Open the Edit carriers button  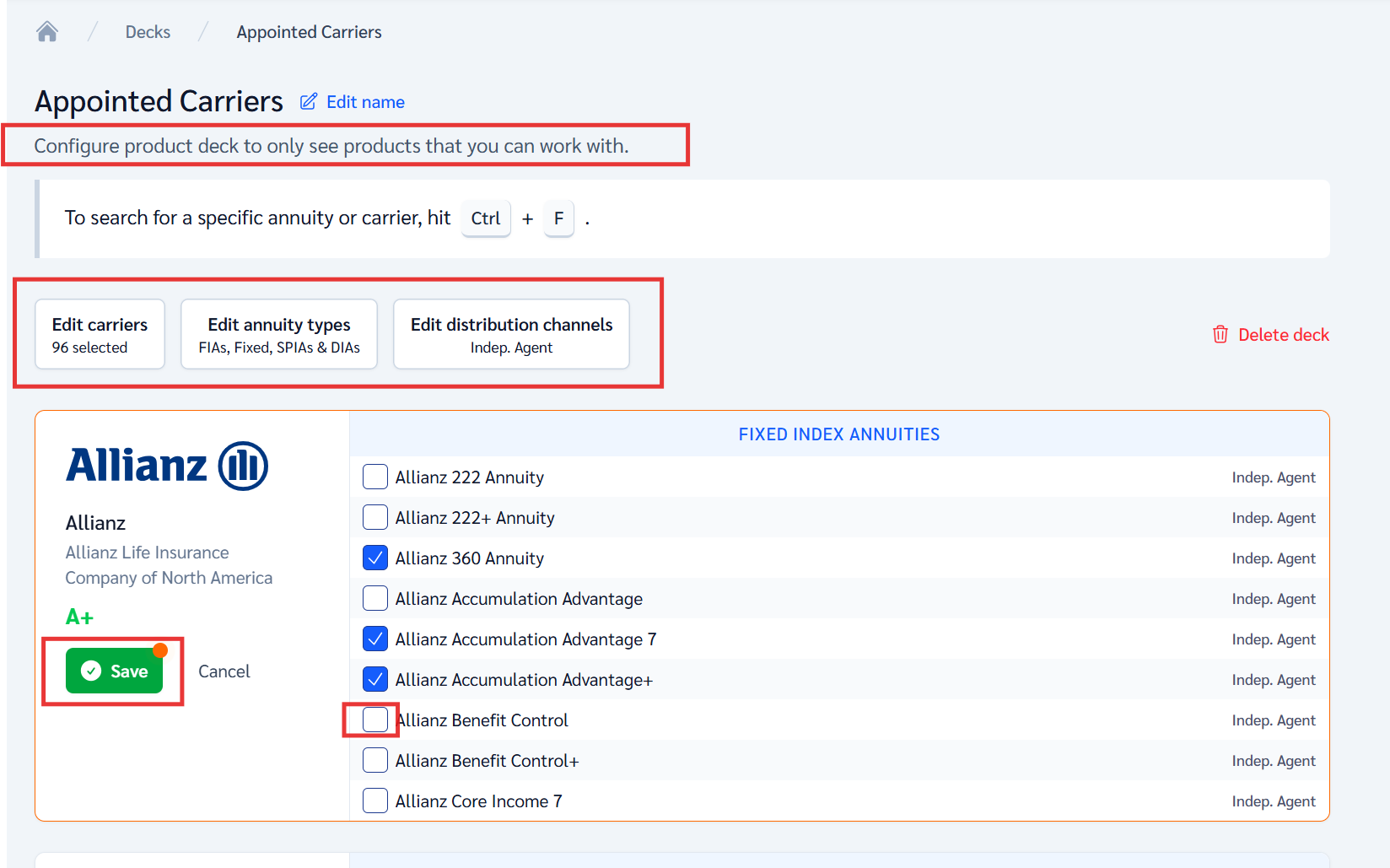pyautogui.click(x=100, y=334)
